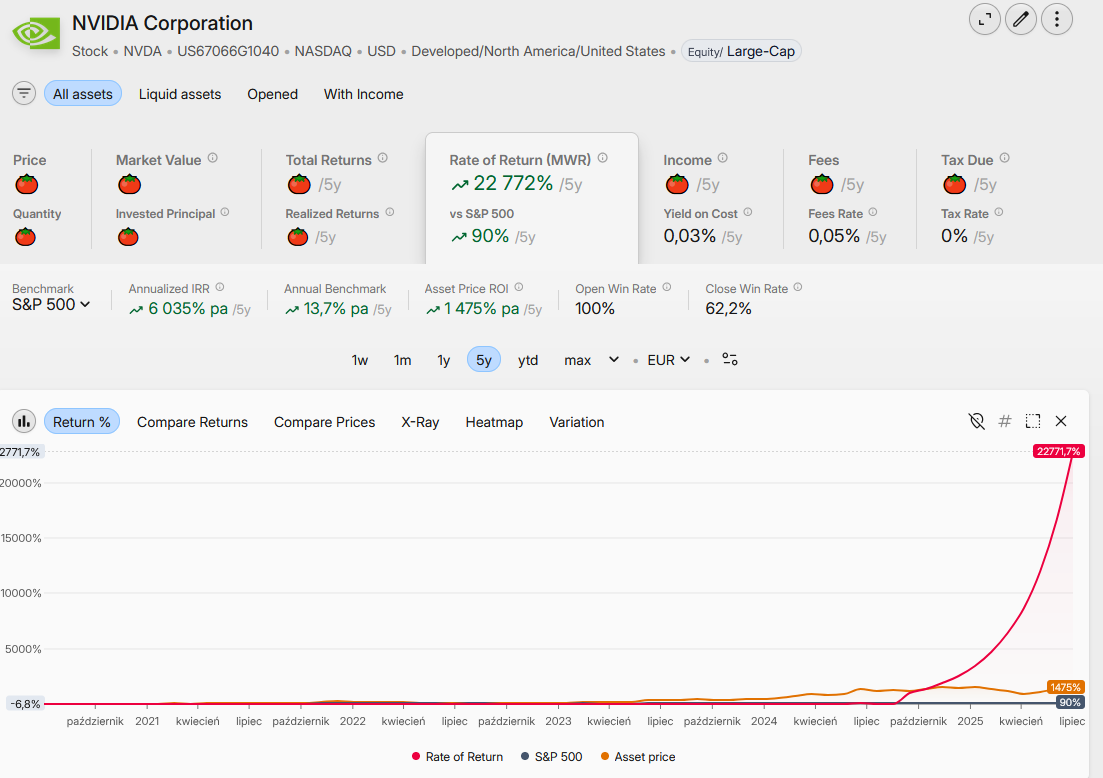Open the edit pencil button
Image resolution: width=1103 pixels, height=778 pixels.
1021,19
